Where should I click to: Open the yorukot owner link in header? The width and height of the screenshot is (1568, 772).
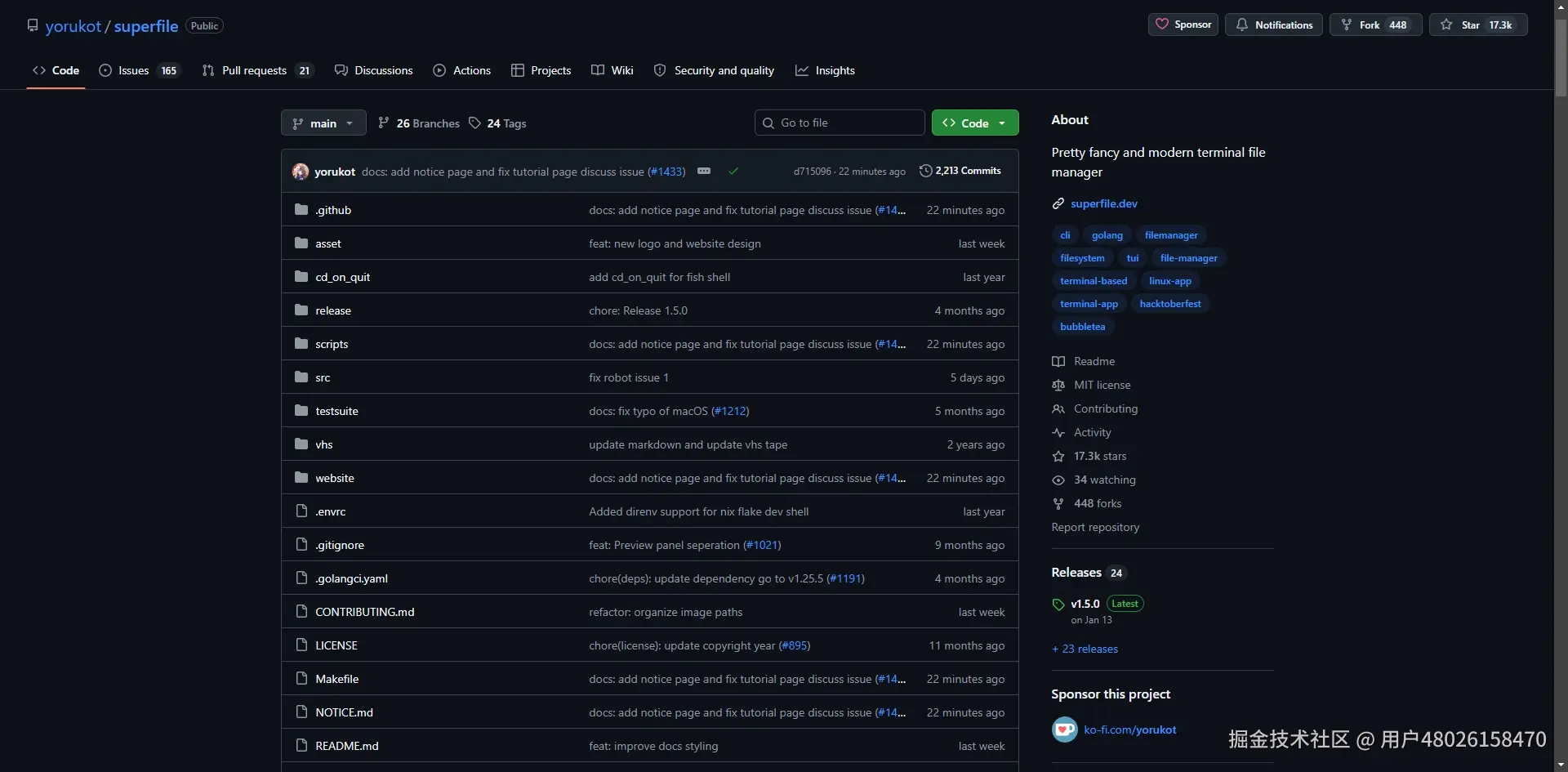(x=73, y=26)
